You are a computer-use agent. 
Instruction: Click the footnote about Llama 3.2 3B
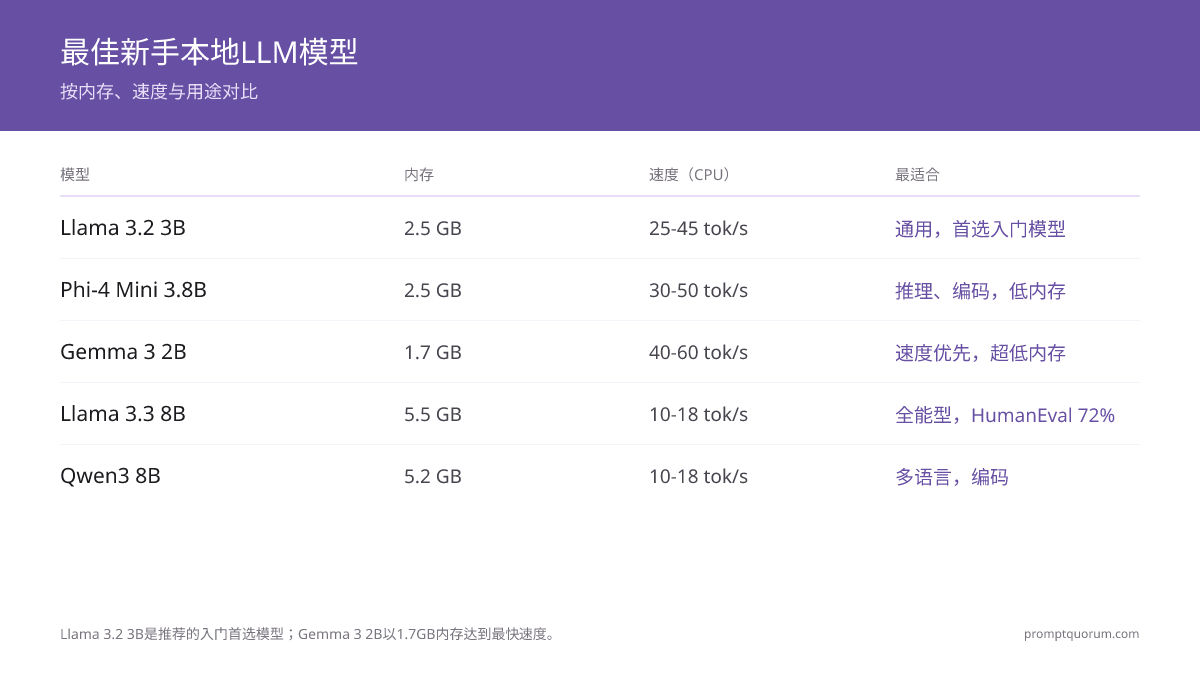coord(308,634)
